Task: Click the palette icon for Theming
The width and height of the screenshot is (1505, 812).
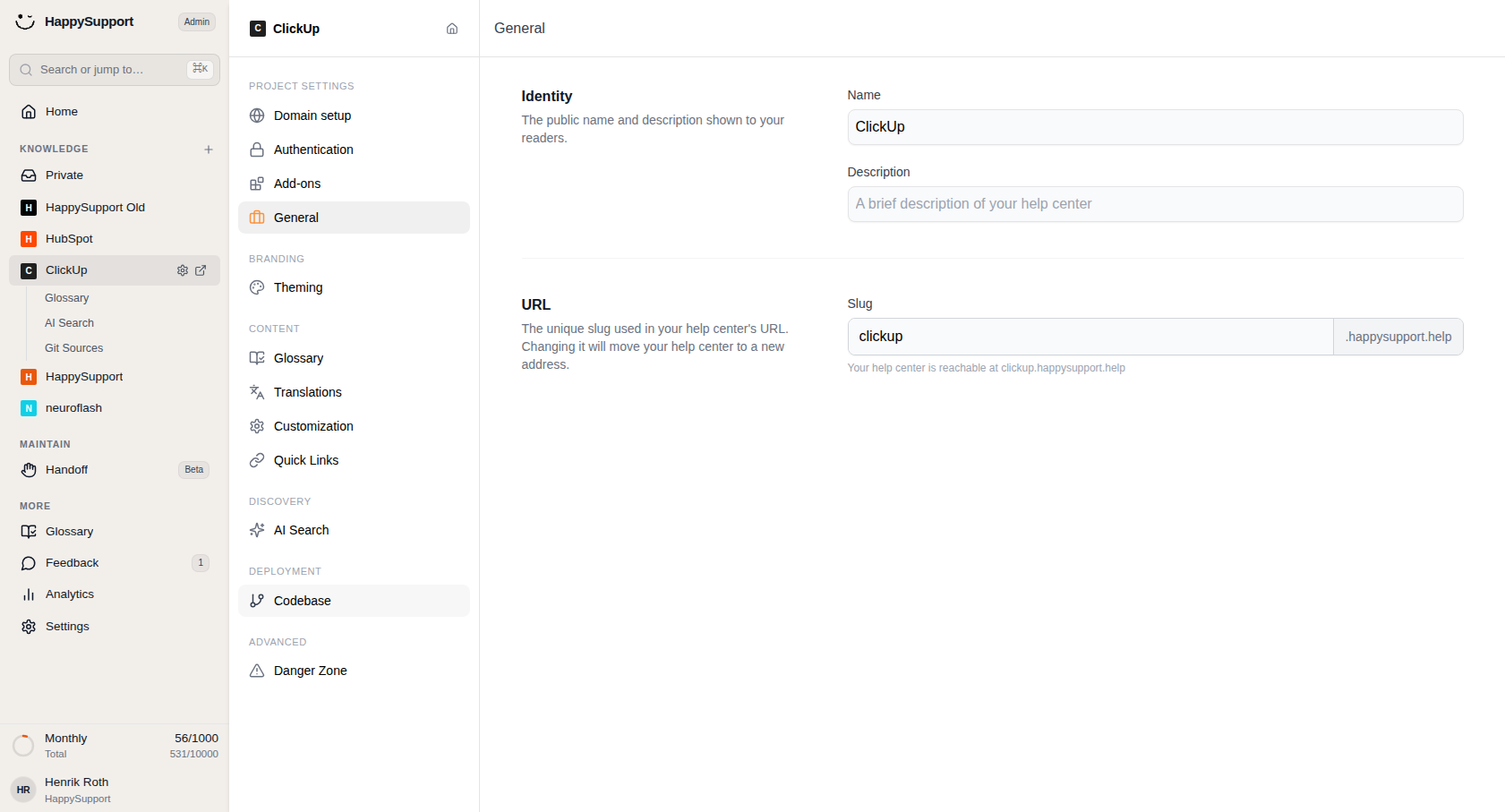Action: (x=257, y=287)
